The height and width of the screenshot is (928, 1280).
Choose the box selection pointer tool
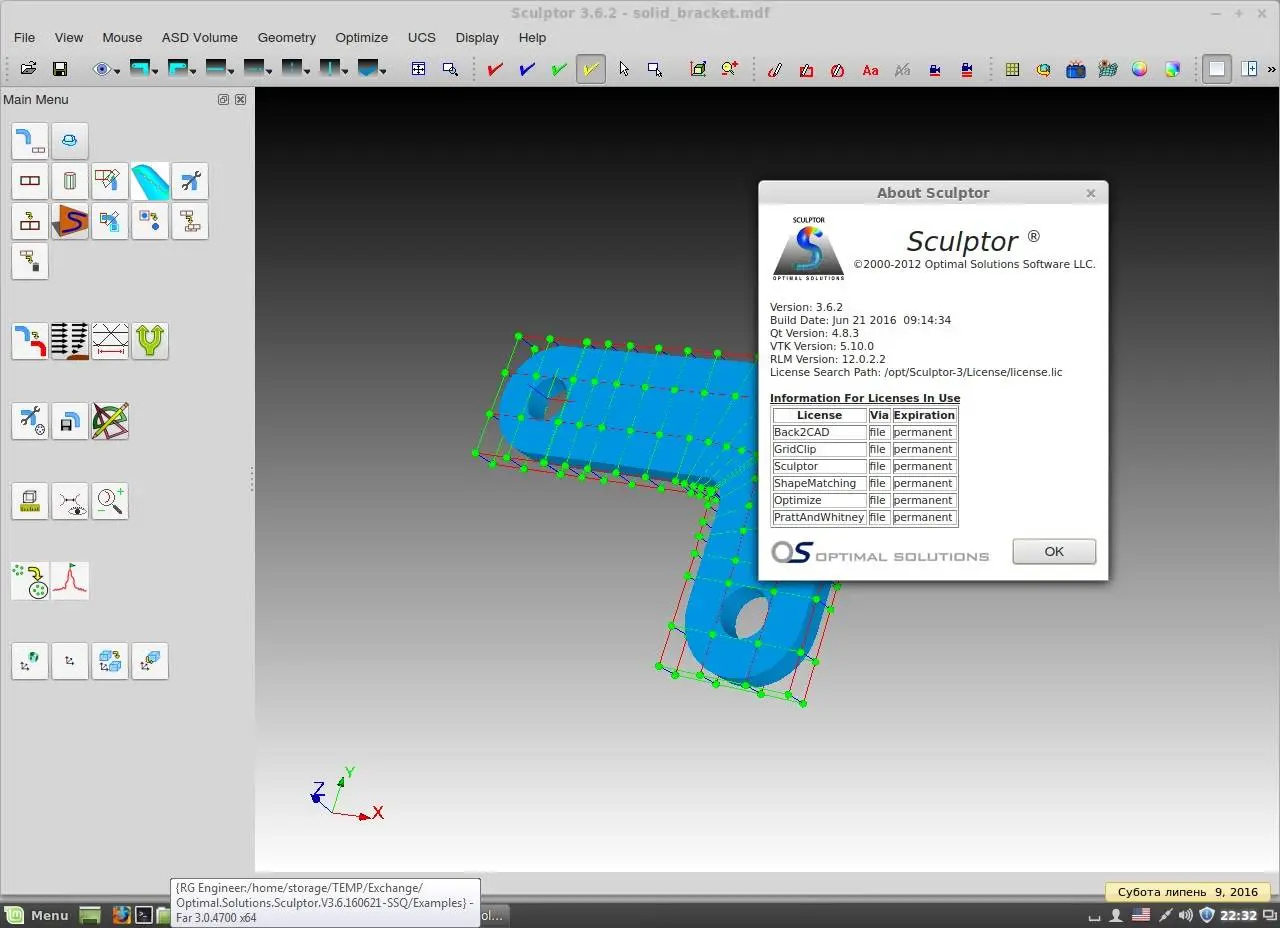tap(655, 69)
